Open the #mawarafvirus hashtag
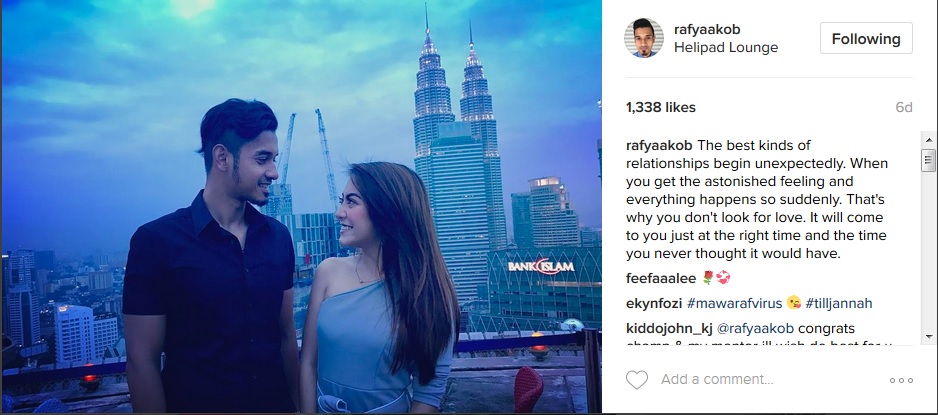Screen dimensions: 938x415 [735, 304]
